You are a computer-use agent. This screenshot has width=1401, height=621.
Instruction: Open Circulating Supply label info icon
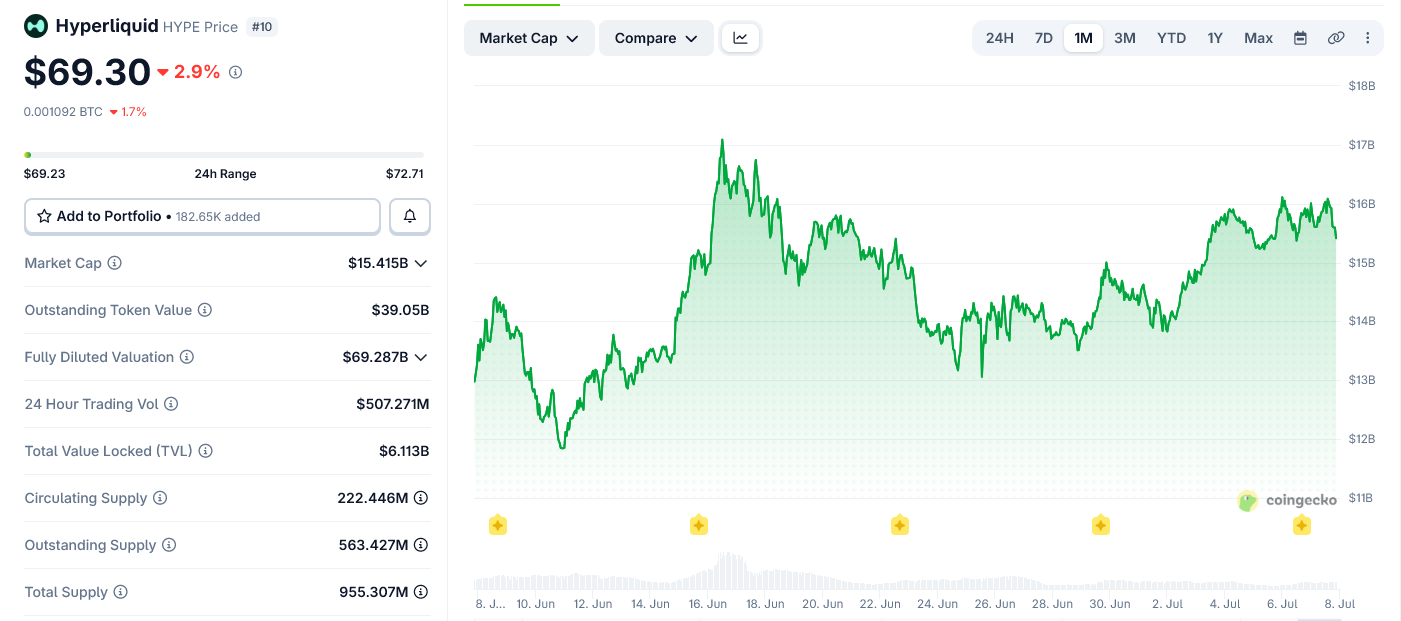point(160,498)
